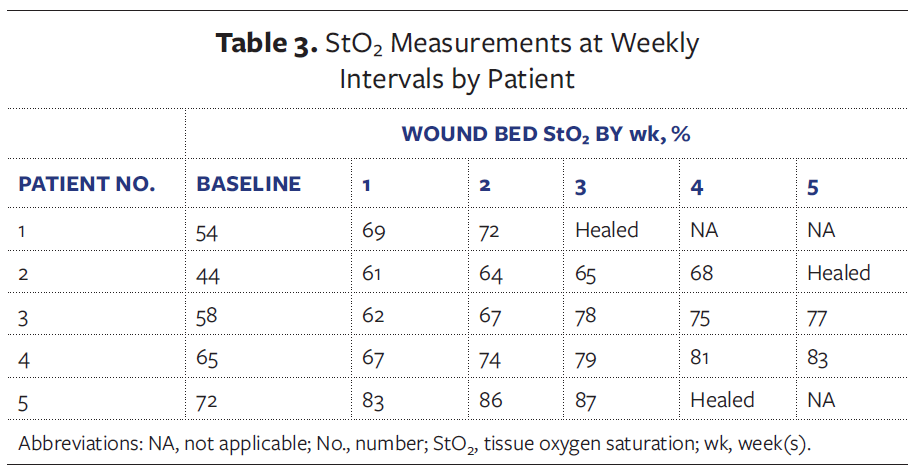Image resolution: width=917 pixels, height=476 pixels.
Task: Select the Healed cell in patient 1 row
Action: point(606,230)
